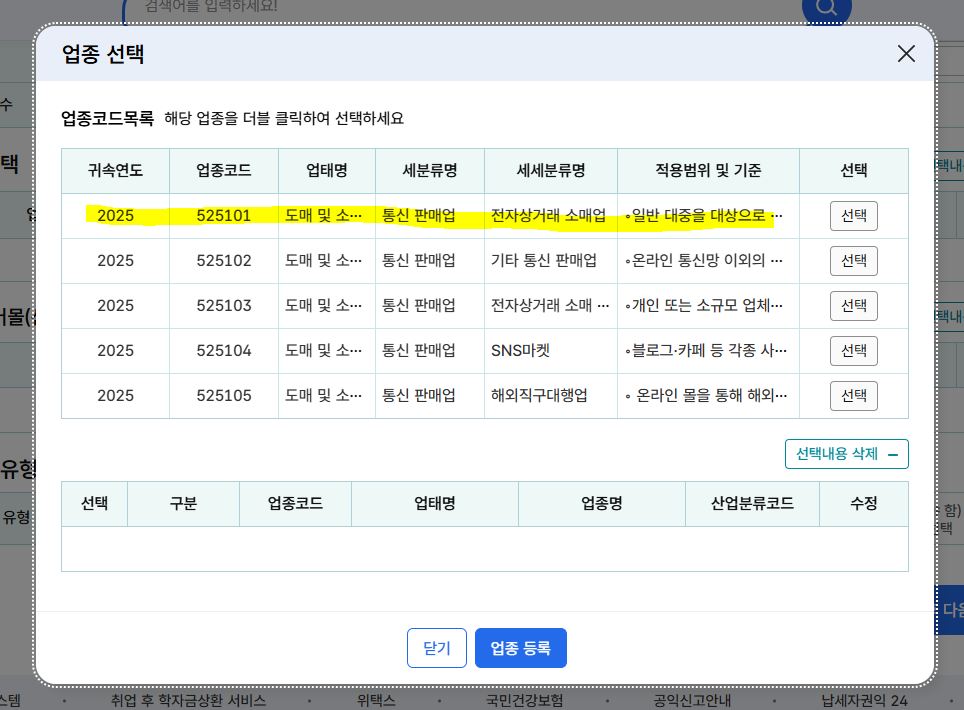Click the 전자상거래 소매 … cell of 525103

pyautogui.click(x=551, y=306)
